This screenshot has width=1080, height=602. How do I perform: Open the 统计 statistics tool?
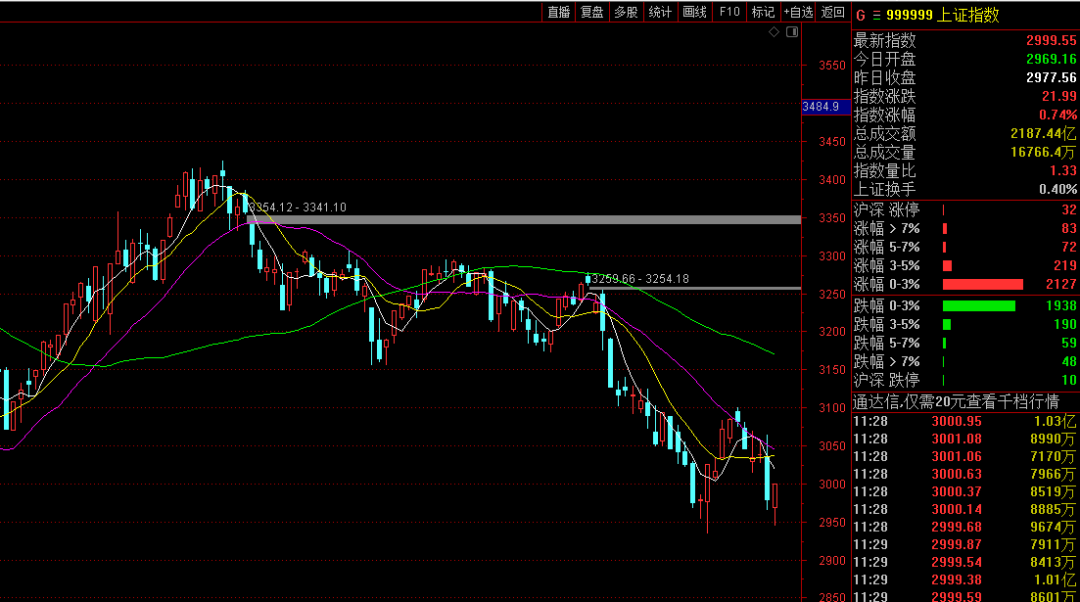coord(660,12)
